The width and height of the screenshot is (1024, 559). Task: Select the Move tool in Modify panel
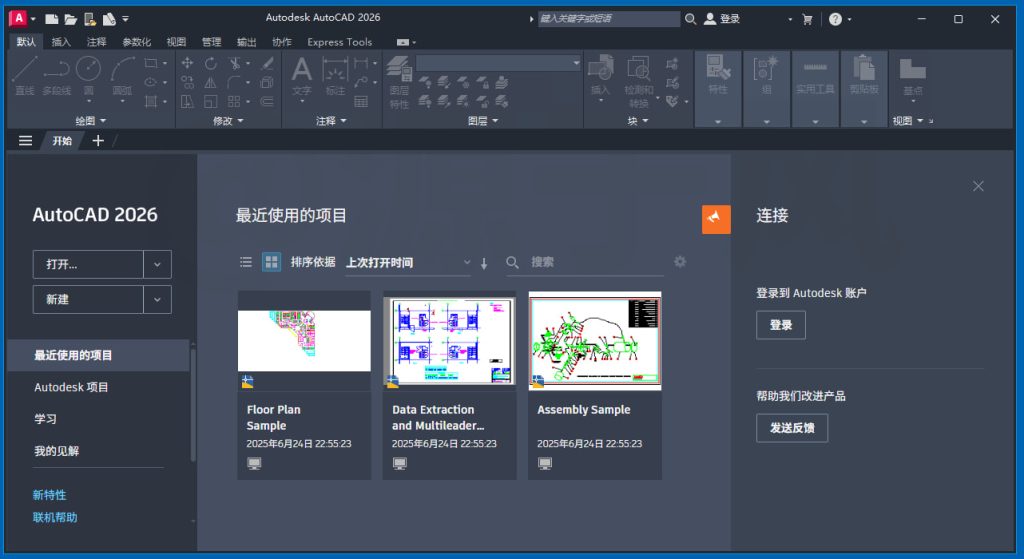point(187,63)
